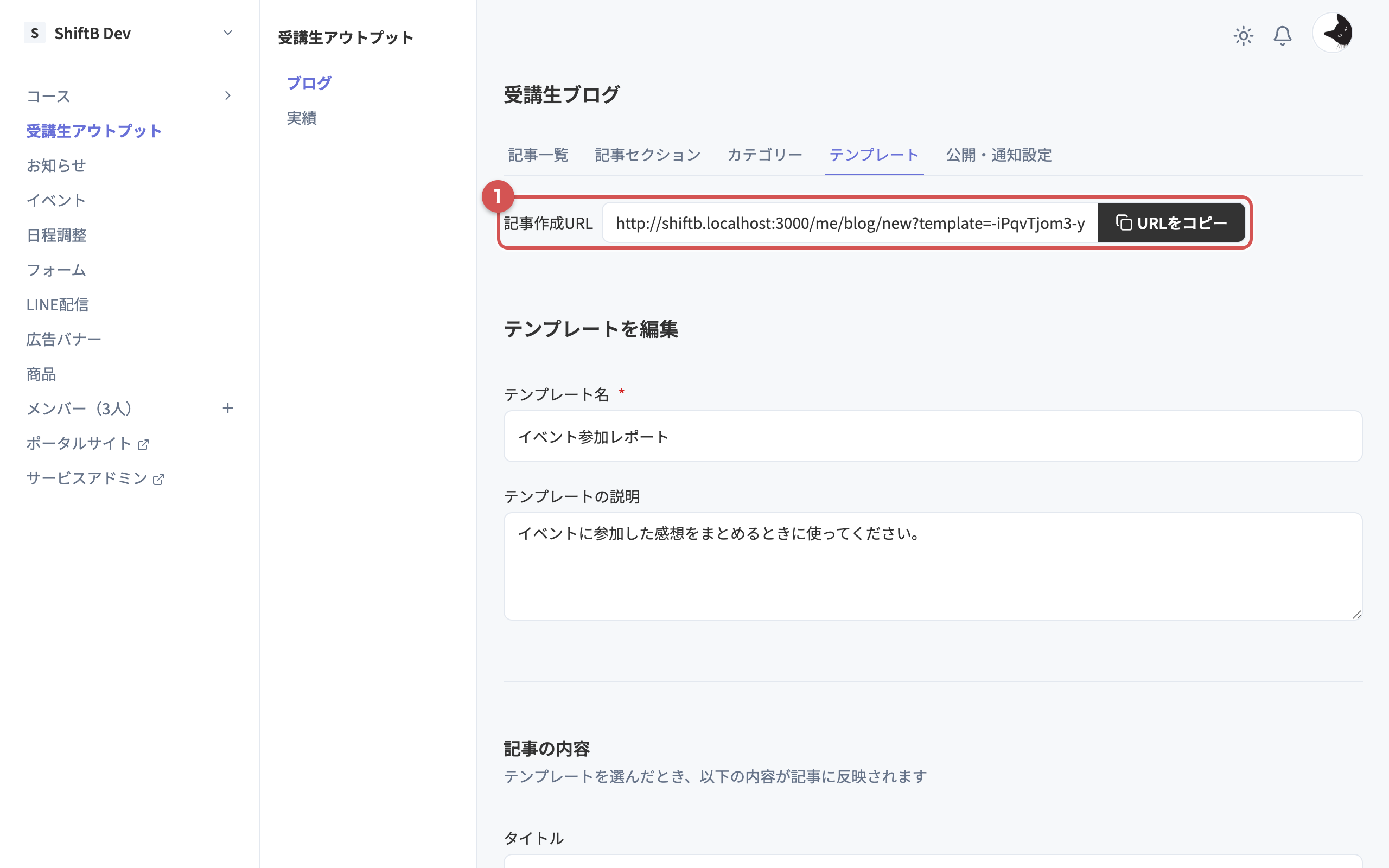Switch to the カテゴリー tab
This screenshot has width=1389, height=868.
pyautogui.click(x=764, y=155)
